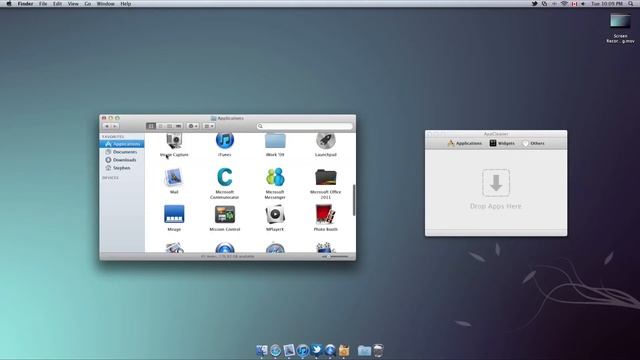Open Image Capture in Applications window

point(174,141)
